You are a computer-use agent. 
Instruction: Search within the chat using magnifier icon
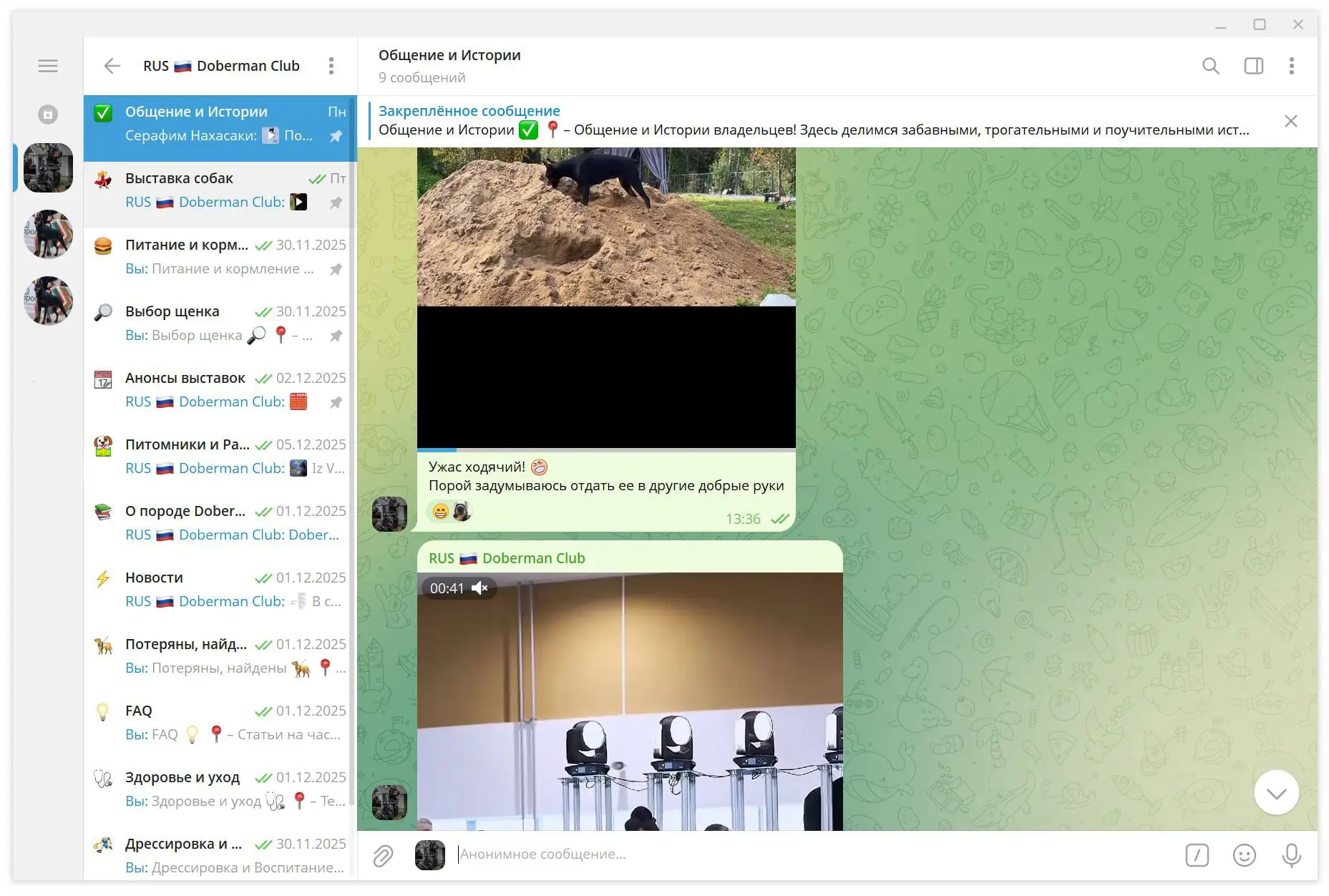[1210, 66]
